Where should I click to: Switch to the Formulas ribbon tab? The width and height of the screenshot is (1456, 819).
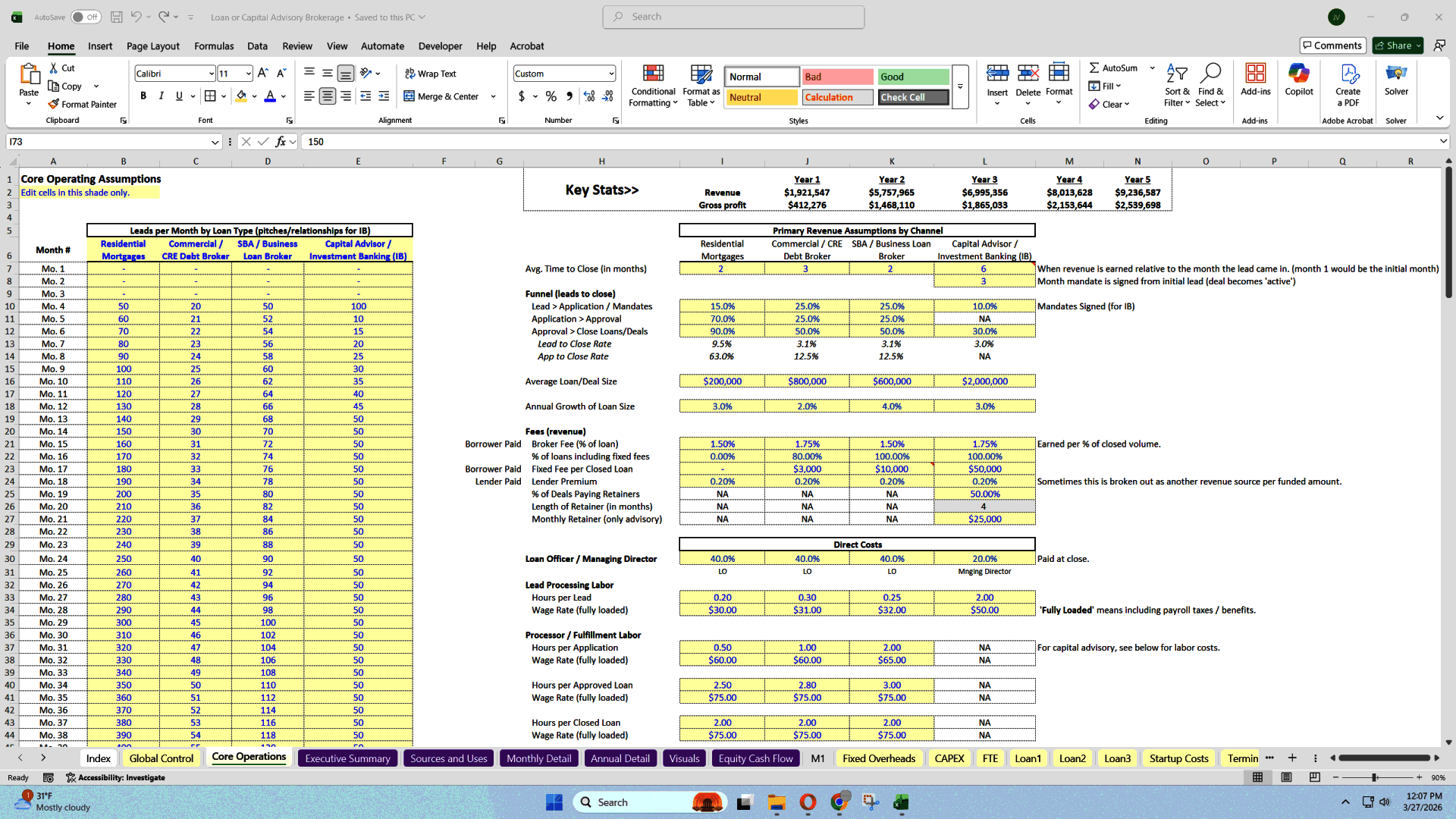213,46
